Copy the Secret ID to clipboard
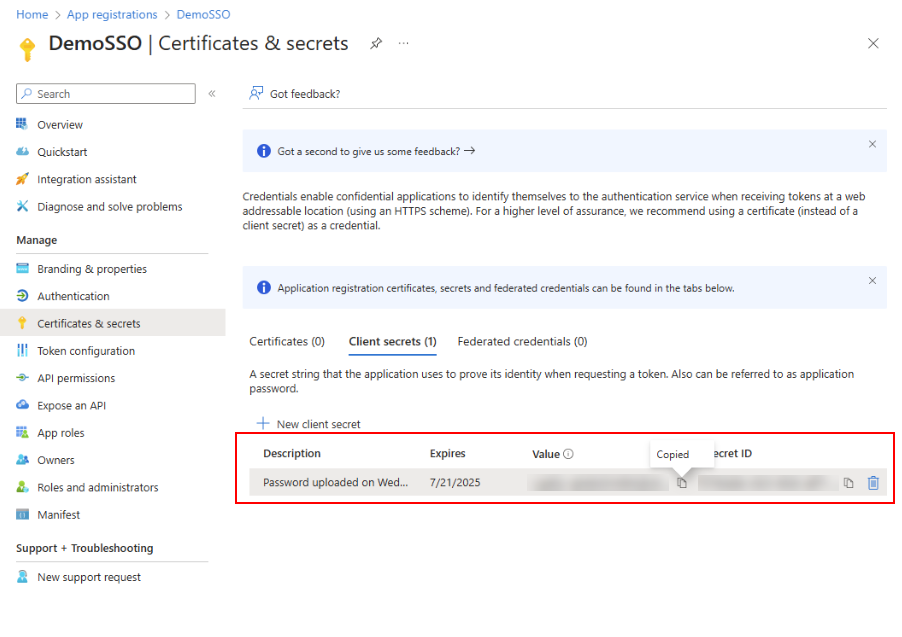This screenshot has height=637, width=902. point(848,483)
